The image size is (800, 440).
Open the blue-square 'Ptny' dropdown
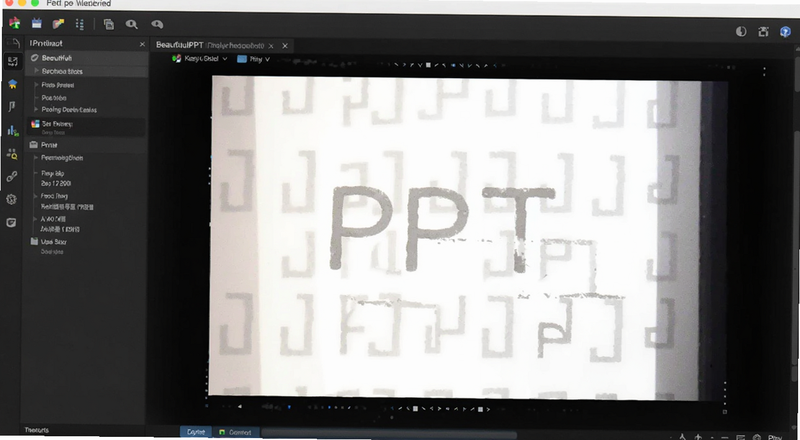[x=254, y=59]
